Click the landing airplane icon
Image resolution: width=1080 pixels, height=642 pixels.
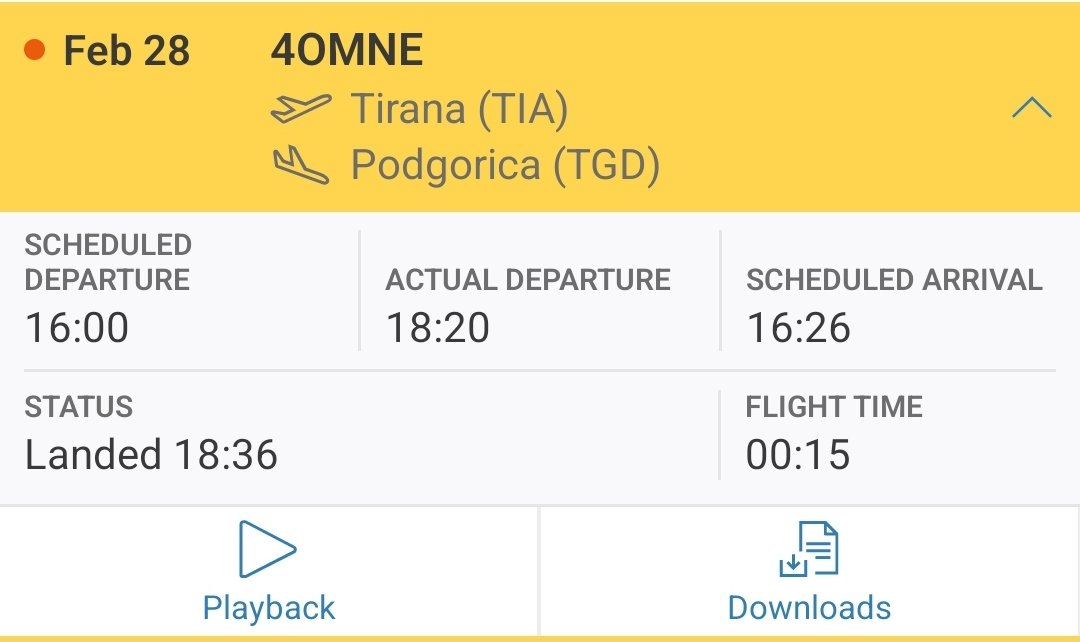tap(301, 165)
